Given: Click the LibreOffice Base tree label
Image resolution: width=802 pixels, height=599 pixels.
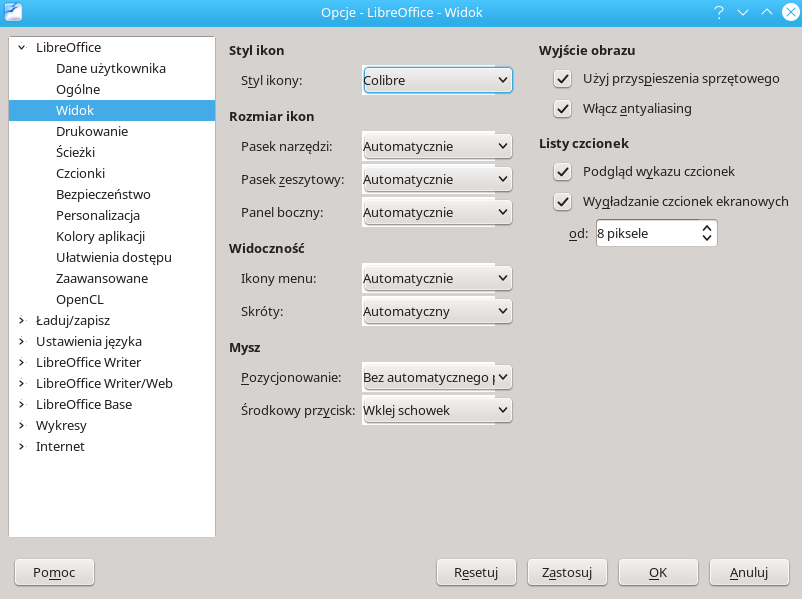Looking at the screenshot, I should pyautogui.click(x=84, y=405).
